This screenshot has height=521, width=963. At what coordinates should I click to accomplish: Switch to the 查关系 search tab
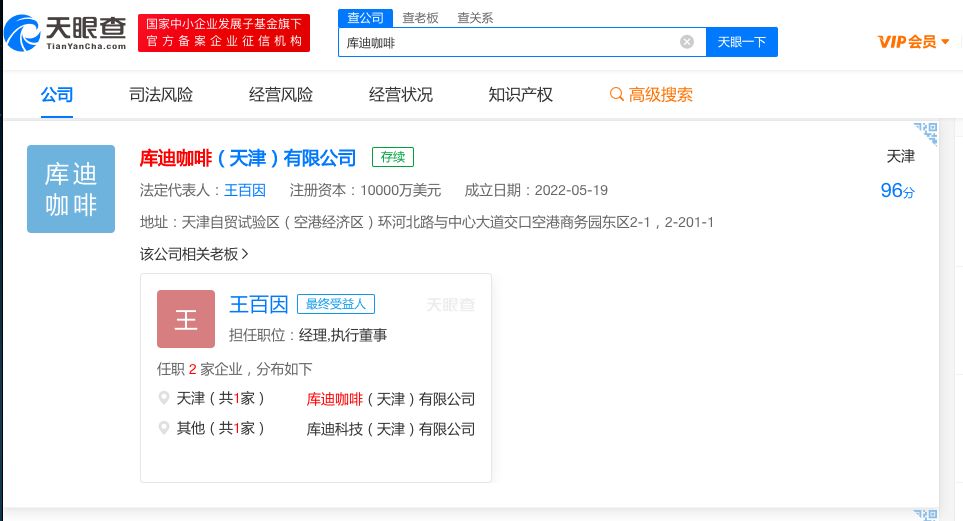point(475,18)
